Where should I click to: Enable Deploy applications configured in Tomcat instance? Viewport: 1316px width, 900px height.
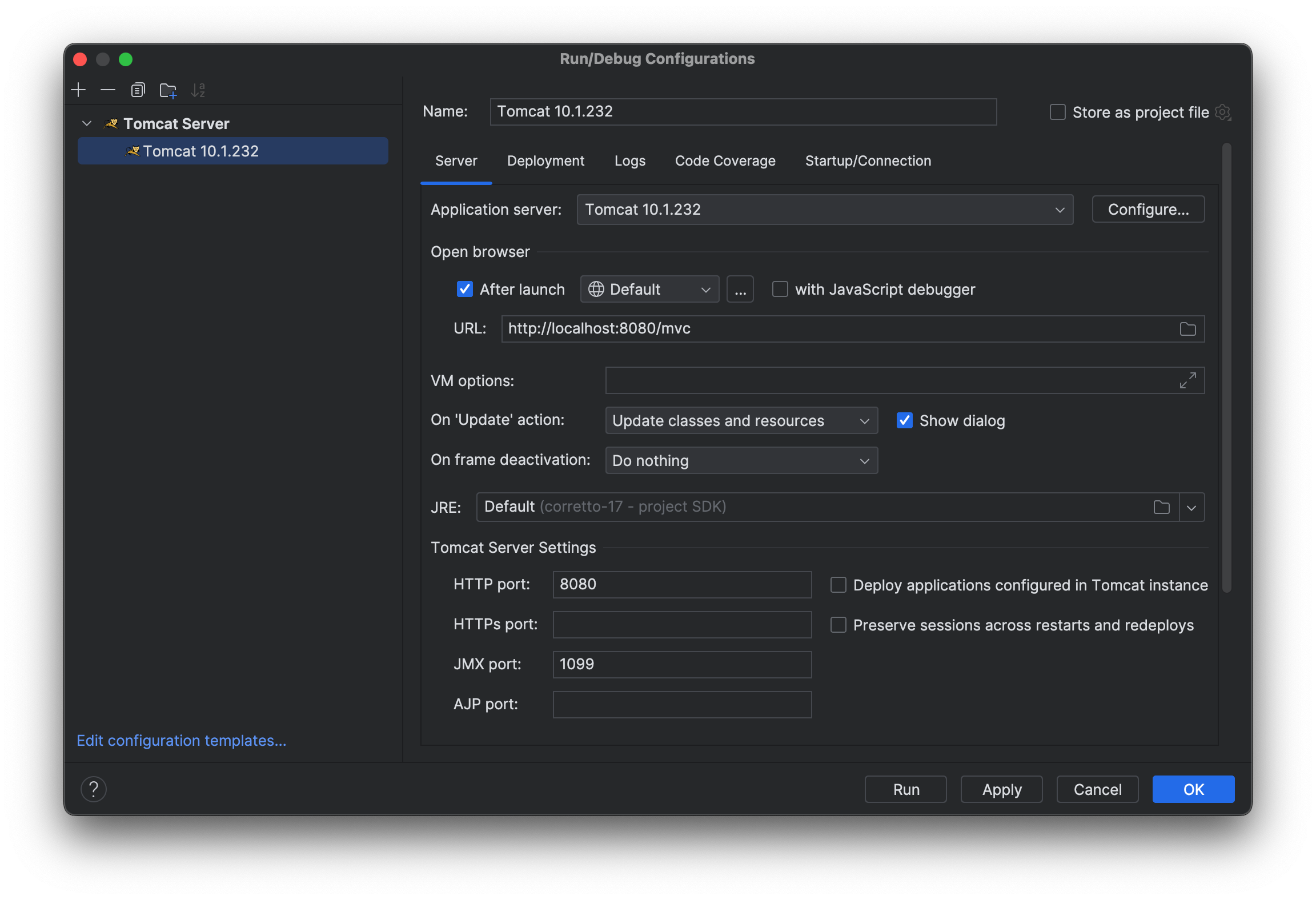click(838, 585)
